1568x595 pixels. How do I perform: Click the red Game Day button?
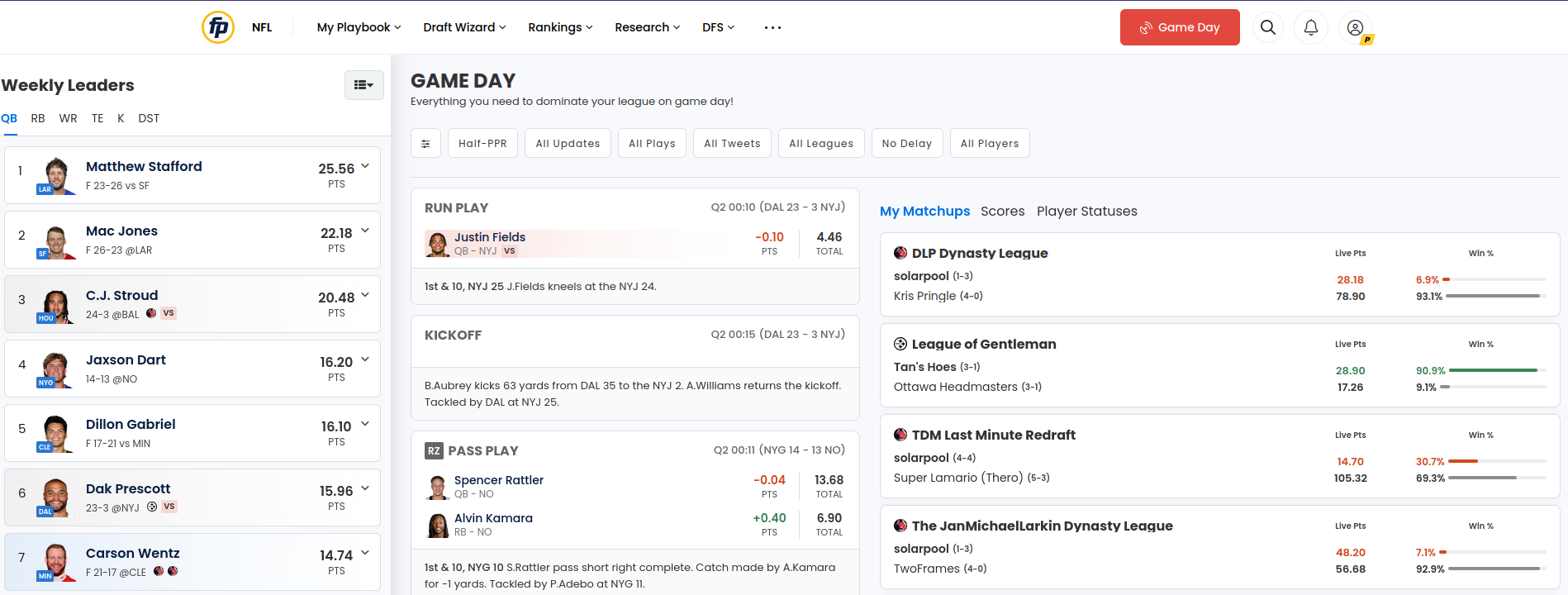click(1179, 27)
